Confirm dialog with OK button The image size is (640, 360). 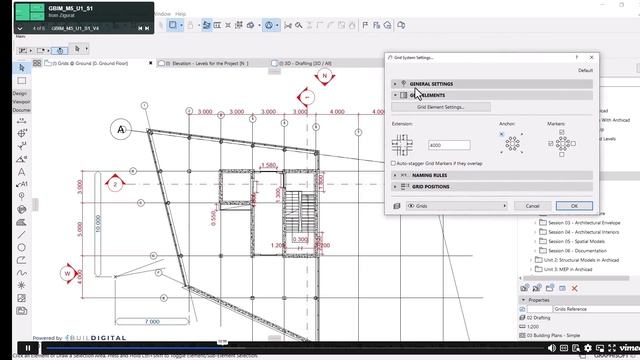coord(574,206)
